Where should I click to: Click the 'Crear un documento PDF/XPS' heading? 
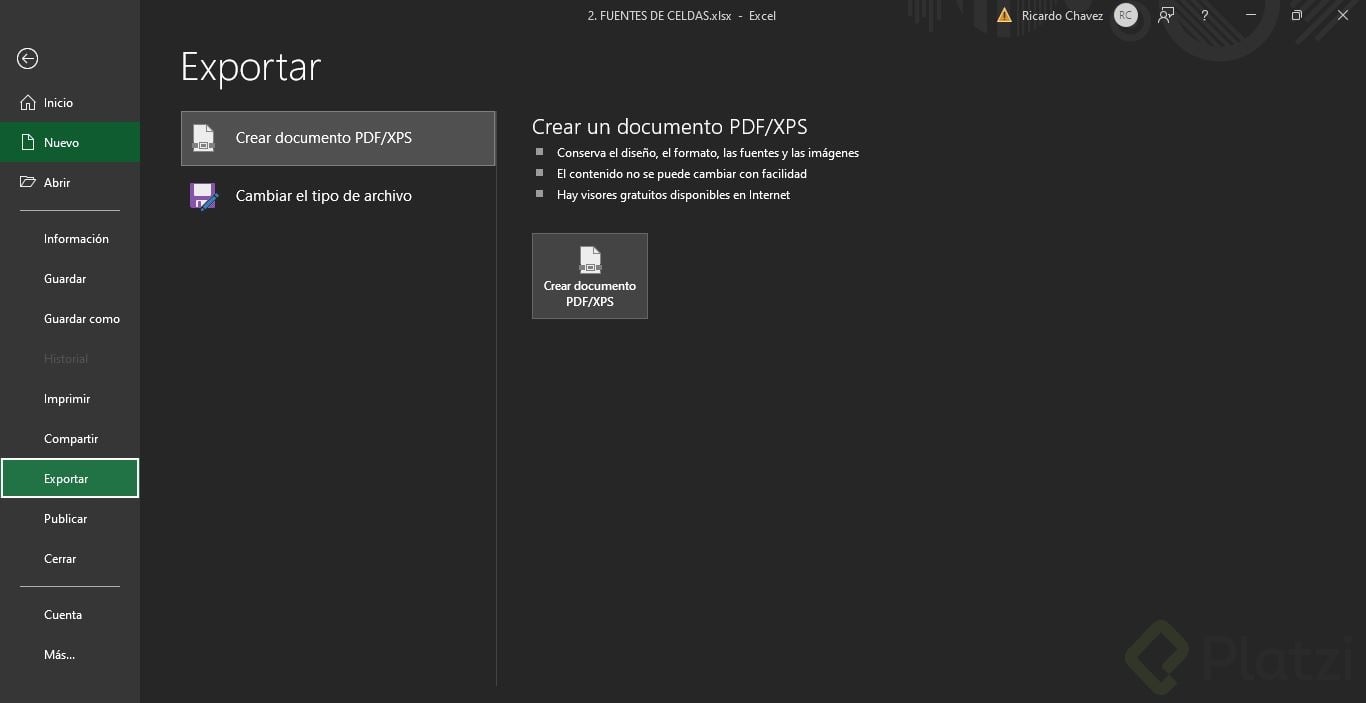[670, 127]
